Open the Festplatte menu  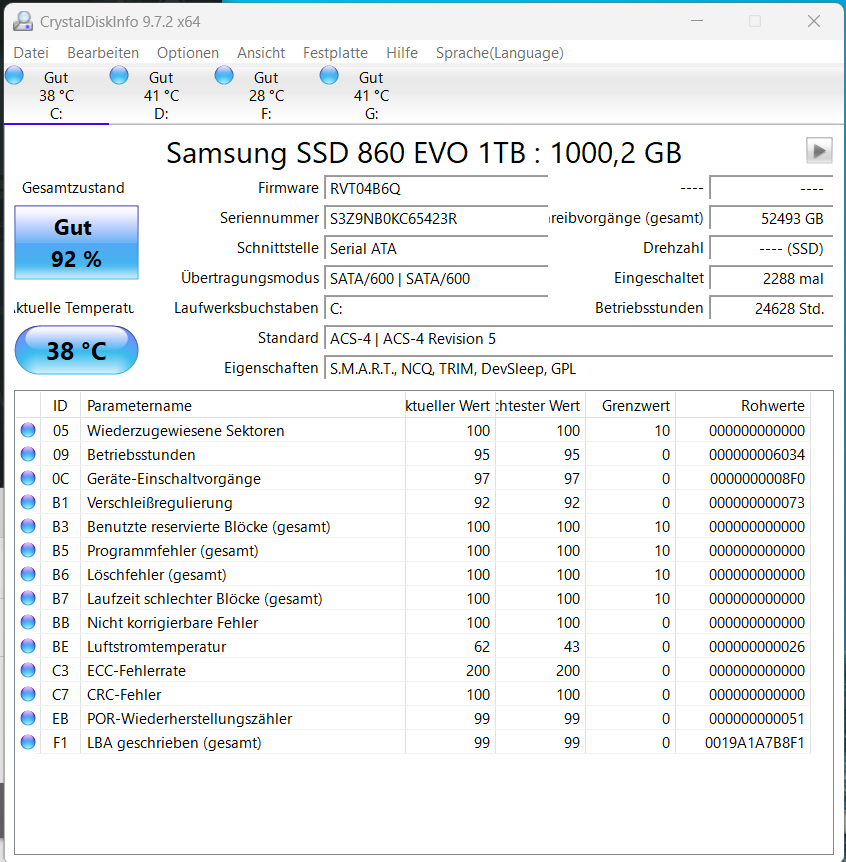point(335,53)
